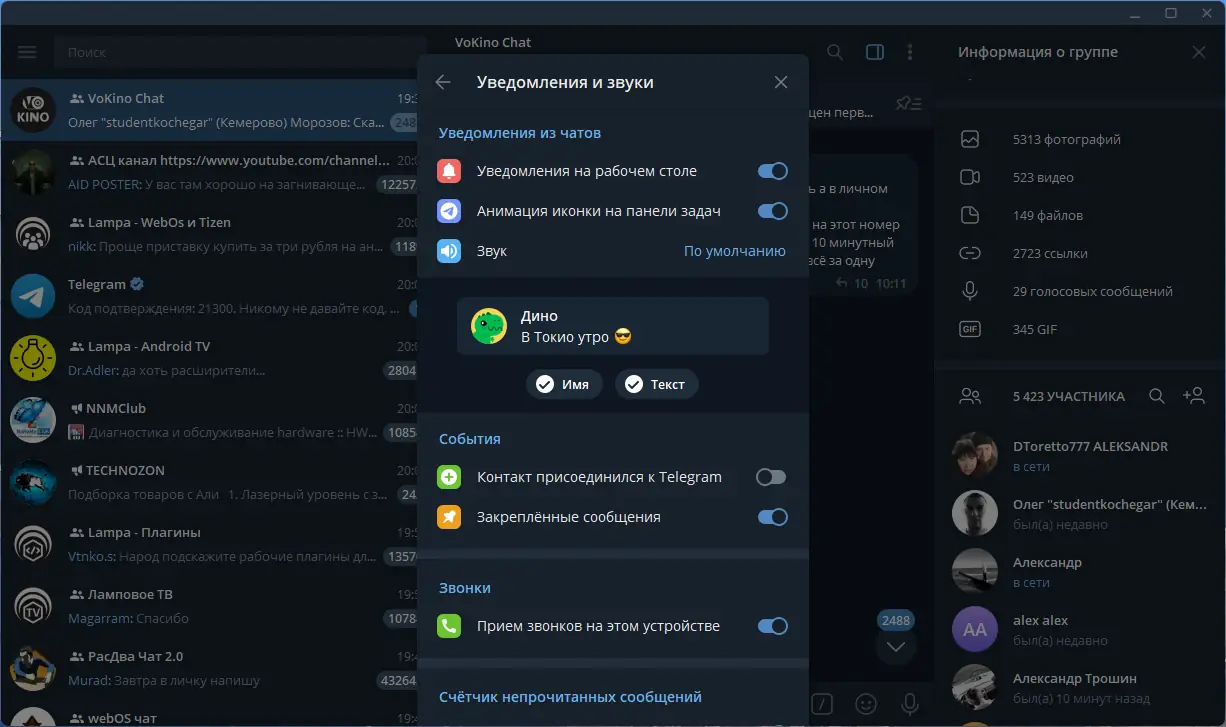1226x727 pixels.
Task: Open Lampa - Плагины chat
Action: (x=209, y=545)
